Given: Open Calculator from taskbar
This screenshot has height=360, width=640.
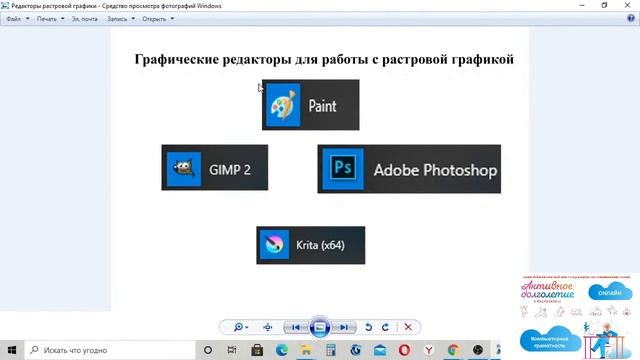Looking at the screenshot, I should (331, 350).
